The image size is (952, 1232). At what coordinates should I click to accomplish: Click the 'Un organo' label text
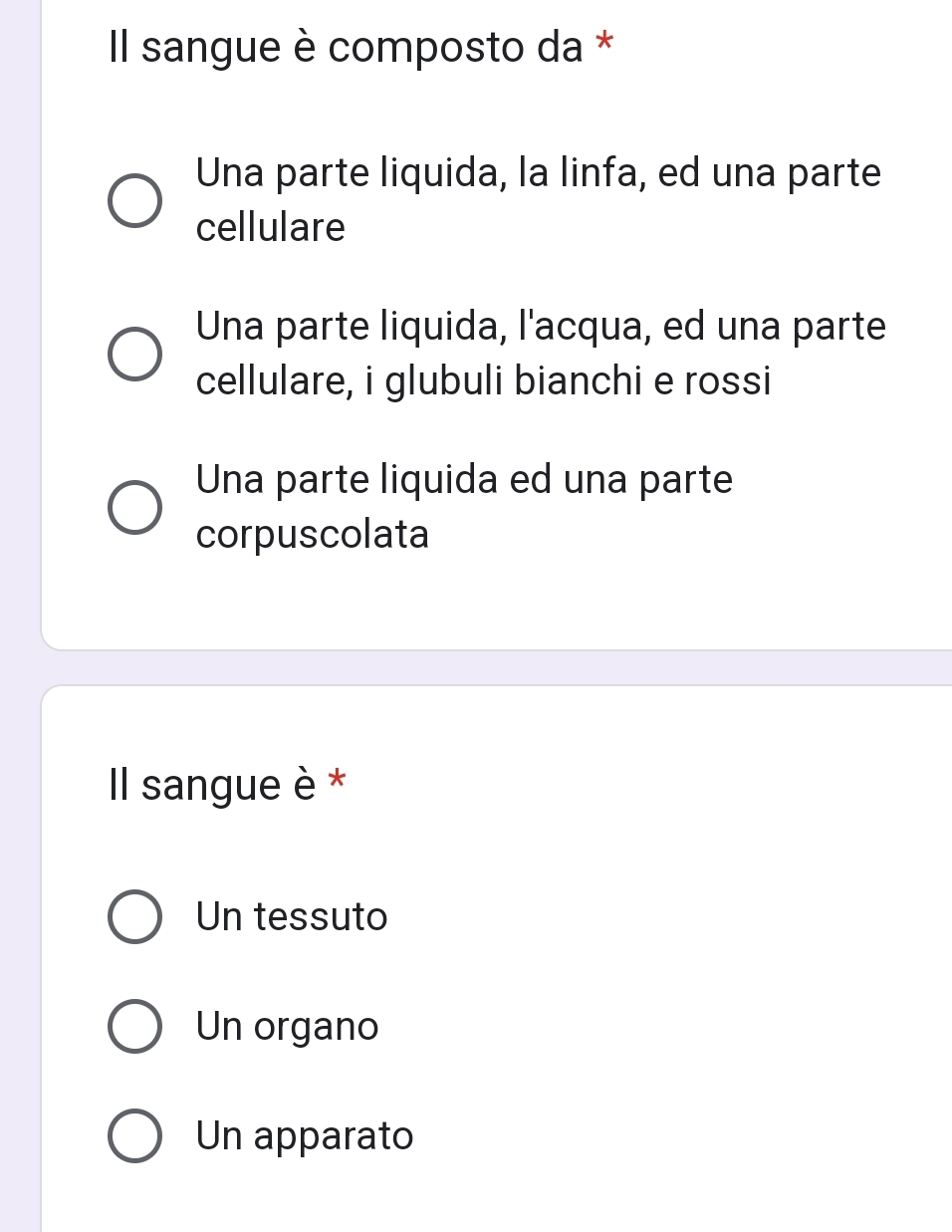(288, 1027)
